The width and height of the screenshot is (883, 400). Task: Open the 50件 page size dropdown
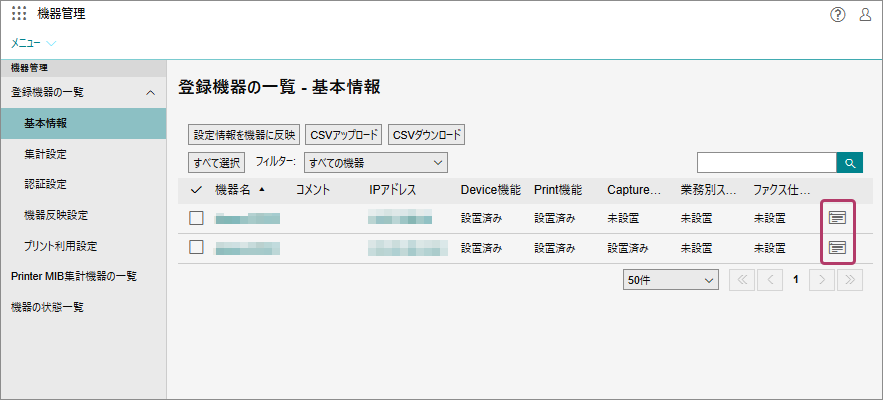(671, 280)
